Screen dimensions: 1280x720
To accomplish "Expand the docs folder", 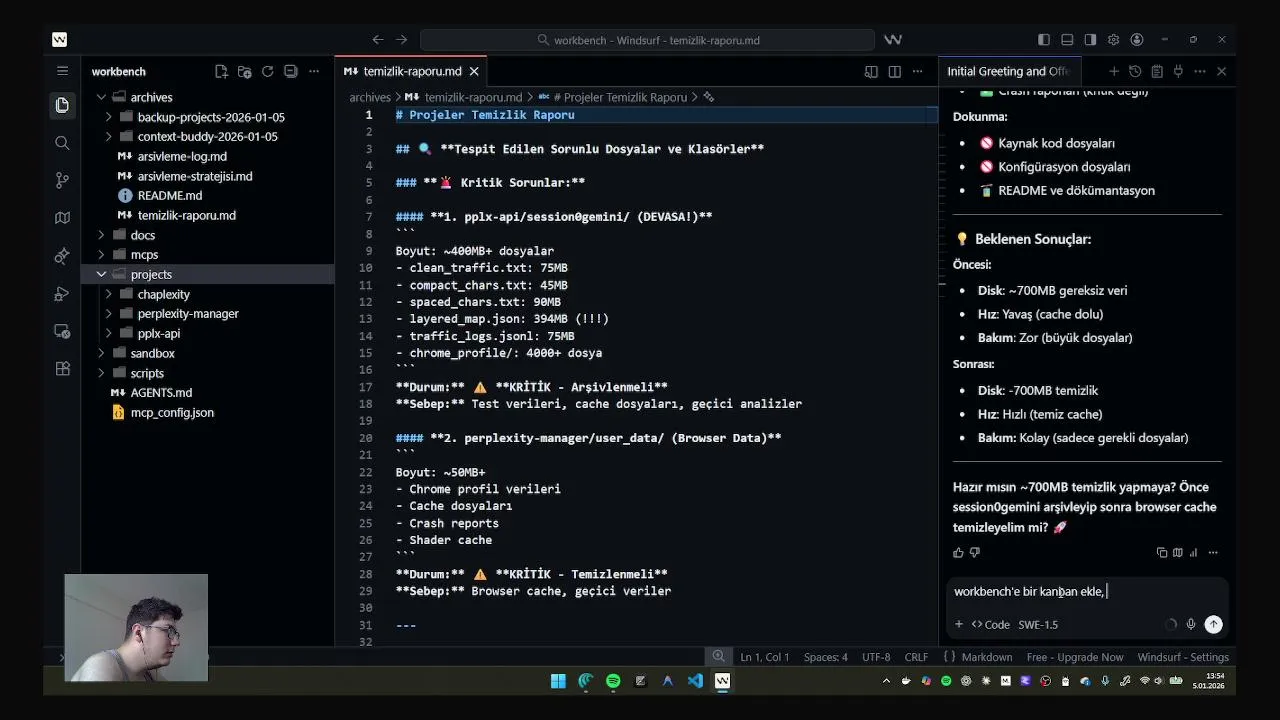I will pos(101,235).
